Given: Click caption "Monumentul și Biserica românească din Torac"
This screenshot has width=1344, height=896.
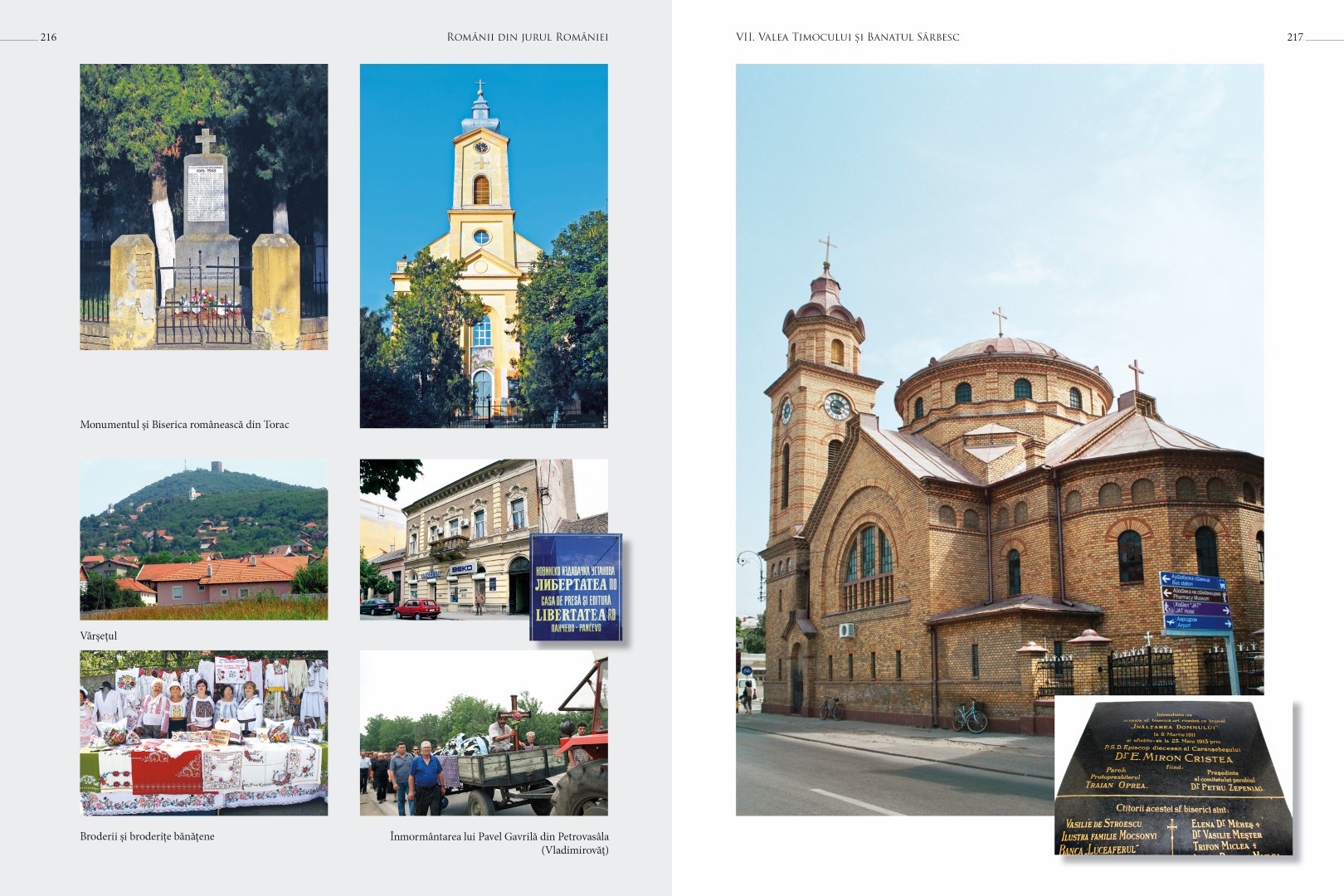Looking at the screenshot, I should (x=184, y=425).
